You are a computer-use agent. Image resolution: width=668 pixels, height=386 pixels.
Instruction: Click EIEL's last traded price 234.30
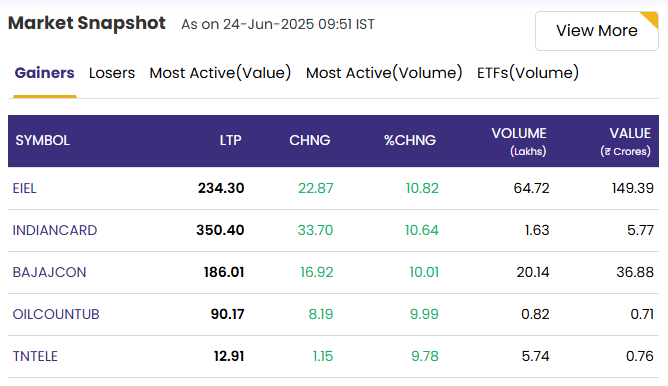pyautogui.click(x=221, y=188)
